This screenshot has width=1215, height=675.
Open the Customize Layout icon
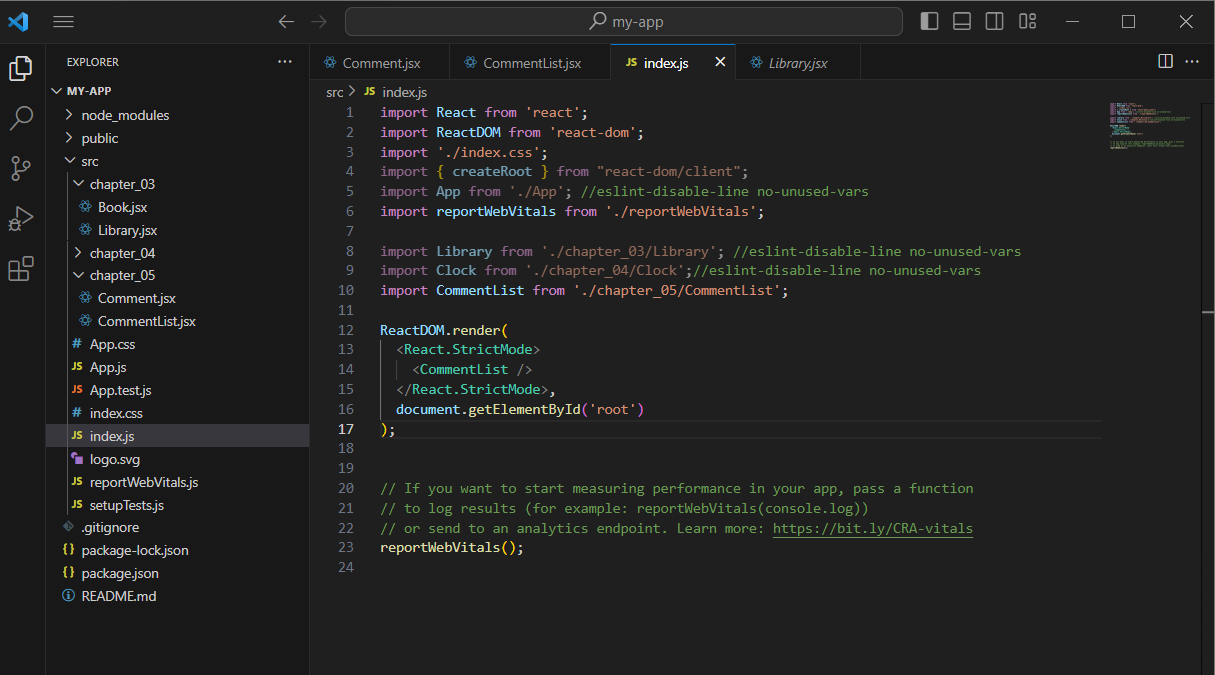click(1027, 21)
